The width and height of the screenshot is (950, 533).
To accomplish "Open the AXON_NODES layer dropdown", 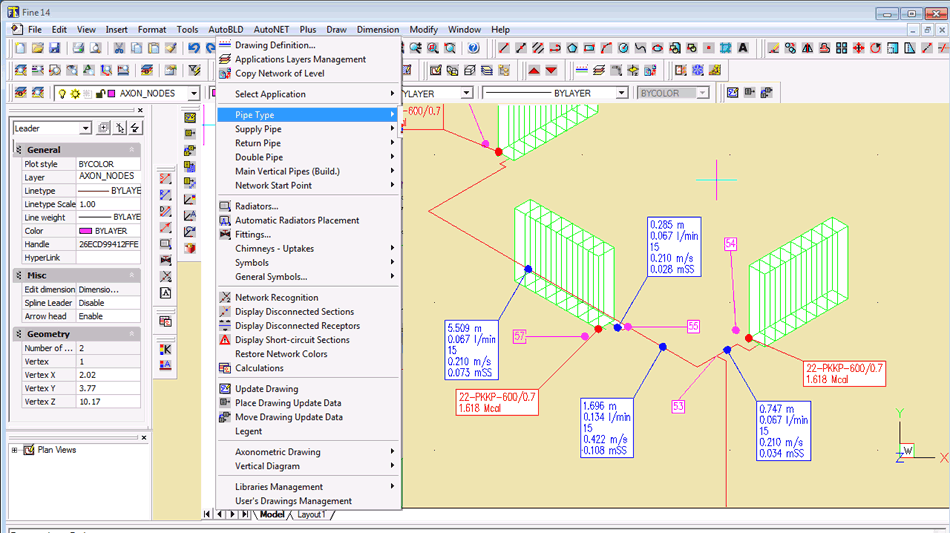I will click(193, 93).
